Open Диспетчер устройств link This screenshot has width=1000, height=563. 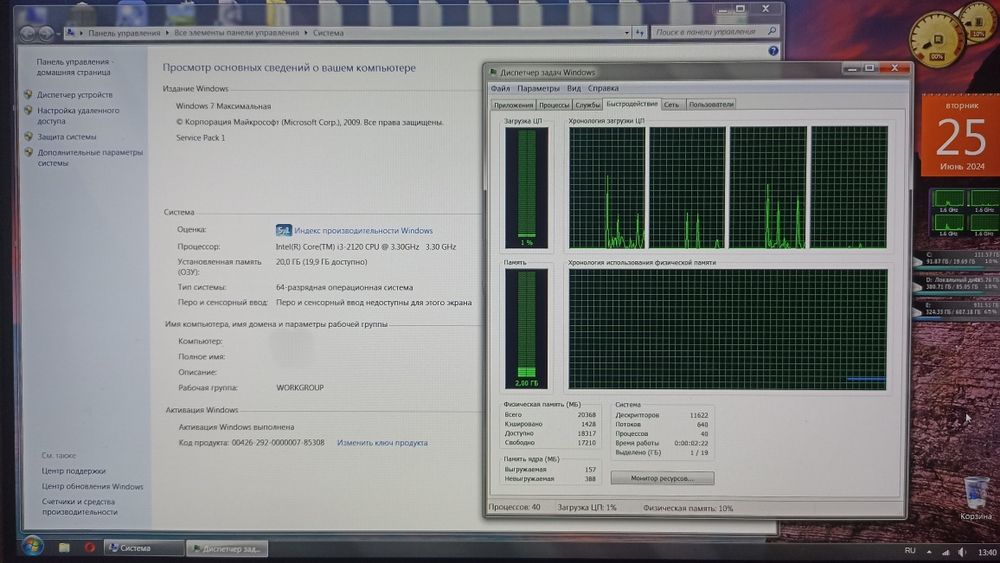75,94
